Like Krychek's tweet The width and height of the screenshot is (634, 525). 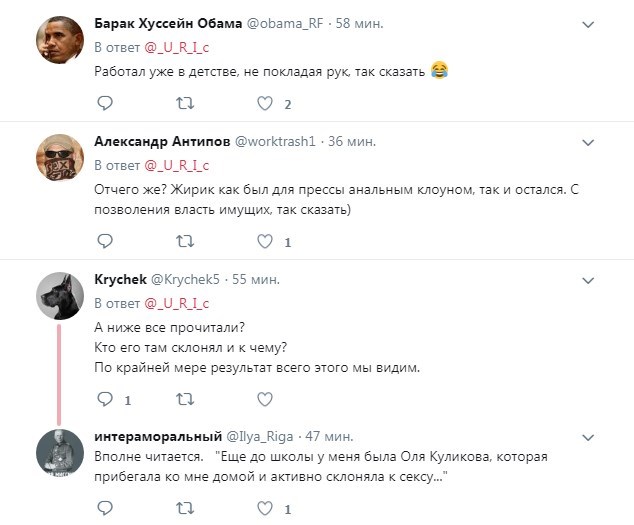tap(265, 399)
